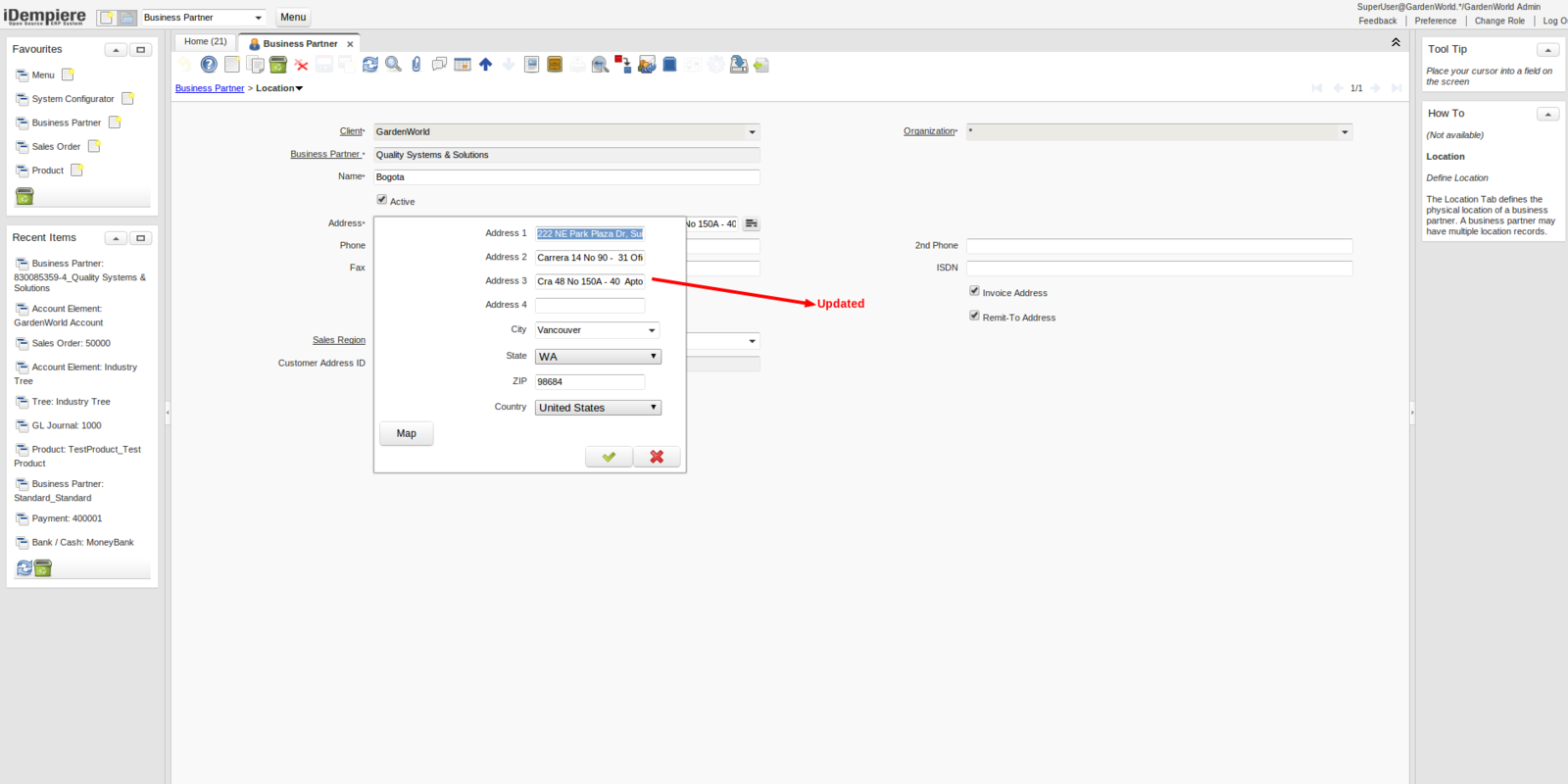This screenshot has width=1568, height=784.
Task: Open the Chat icon in toolbar
Action: coord(439,65)
